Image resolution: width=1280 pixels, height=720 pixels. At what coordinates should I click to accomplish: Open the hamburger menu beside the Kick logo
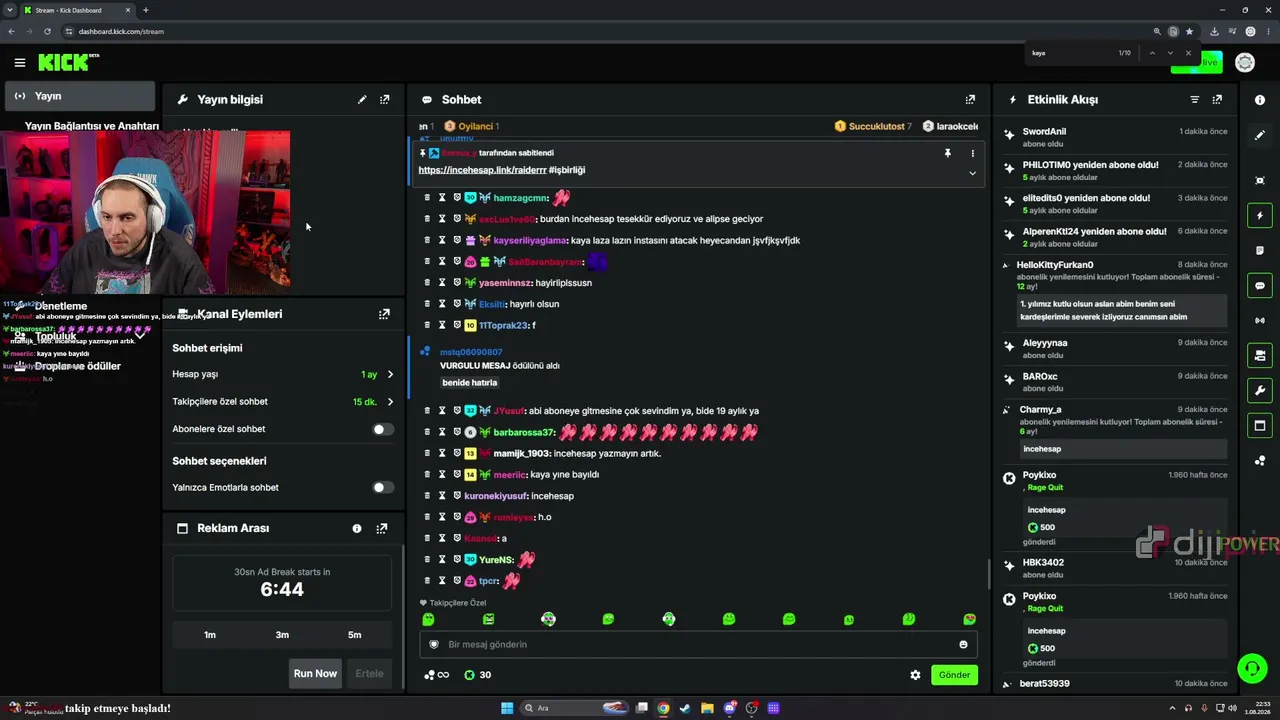click(x=20, y=63)
